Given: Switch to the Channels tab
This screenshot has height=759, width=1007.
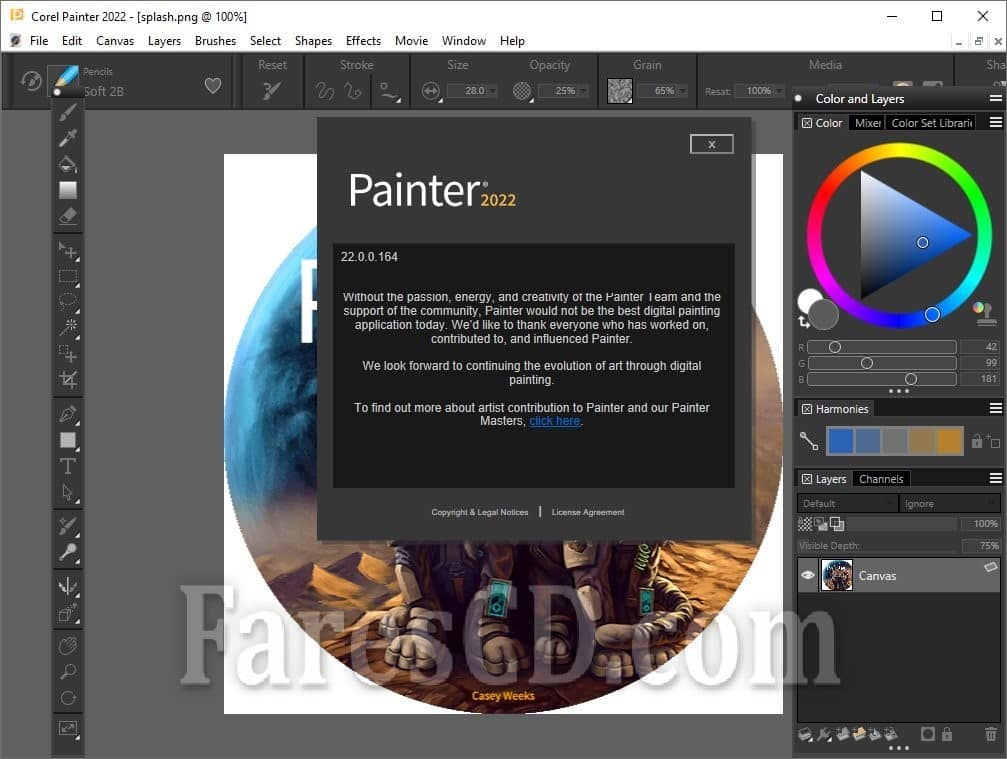Looking at the screenshot, I should click(x=881, y=479).
